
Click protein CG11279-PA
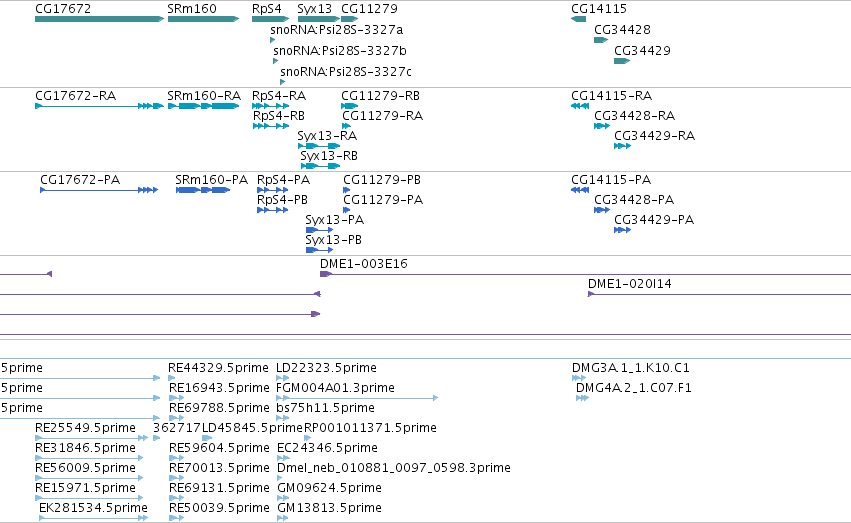[383, 200]
